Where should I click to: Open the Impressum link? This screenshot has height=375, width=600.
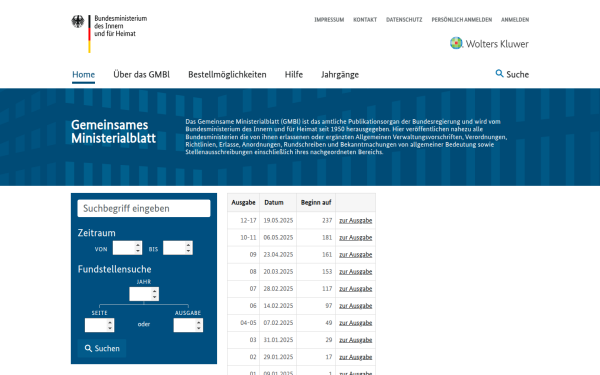pos(329,20)
